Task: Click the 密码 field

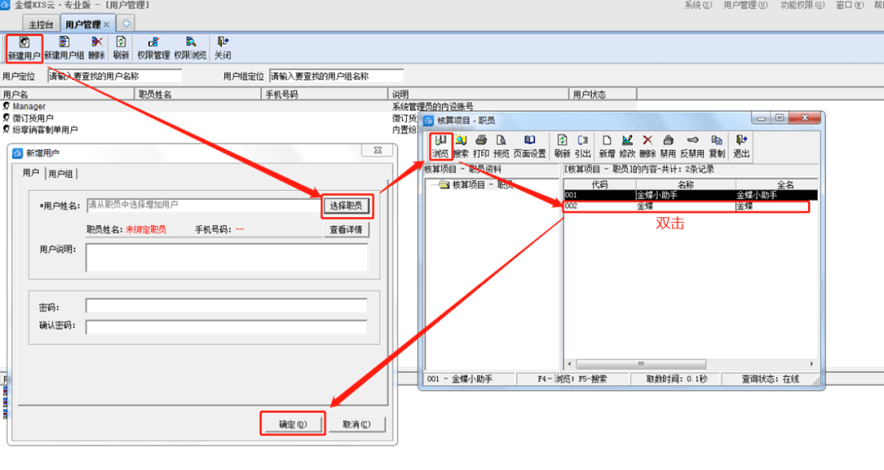Action: point(227,306)
